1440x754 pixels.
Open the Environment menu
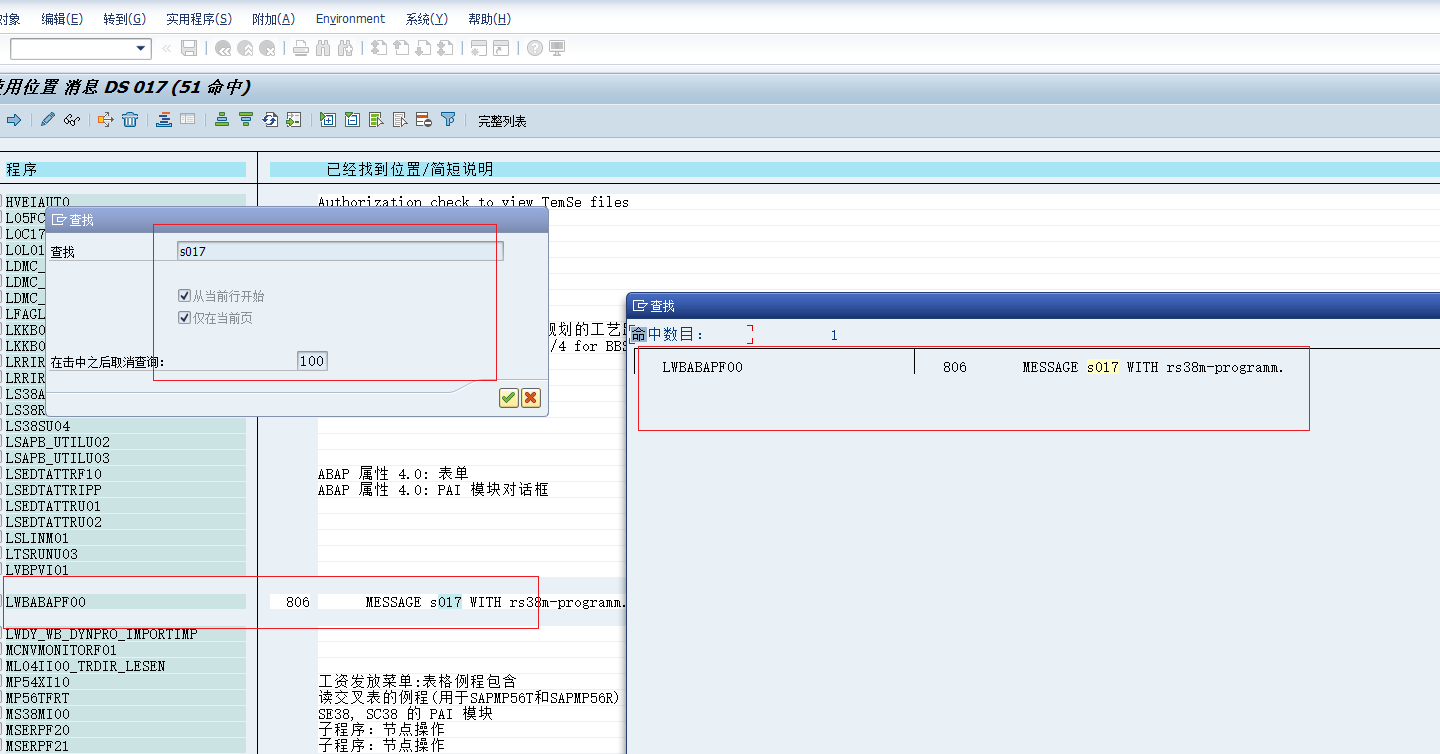tap(350, 19)
